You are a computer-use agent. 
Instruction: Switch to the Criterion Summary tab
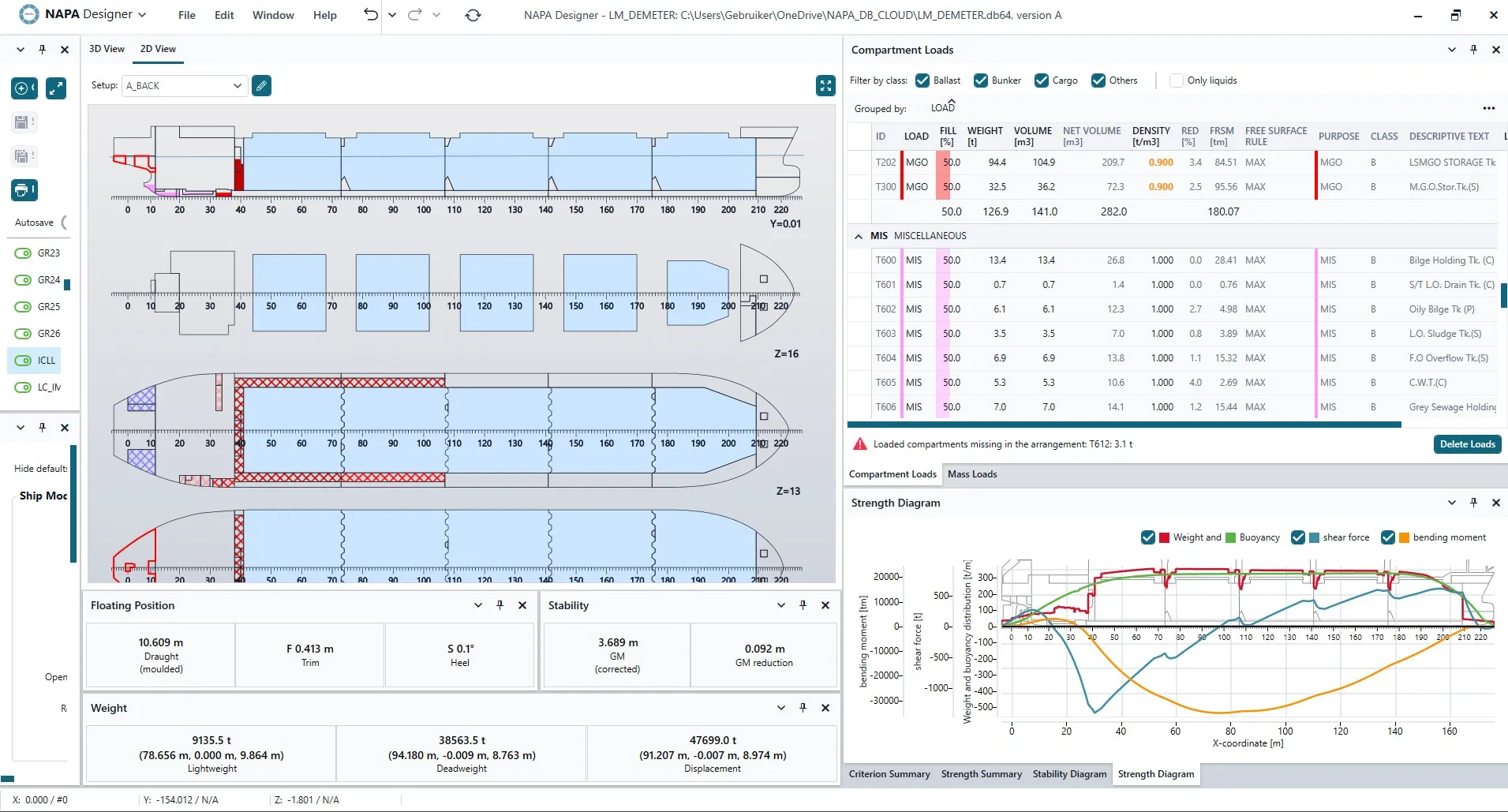pyautogui.click(x=889, y=774)
